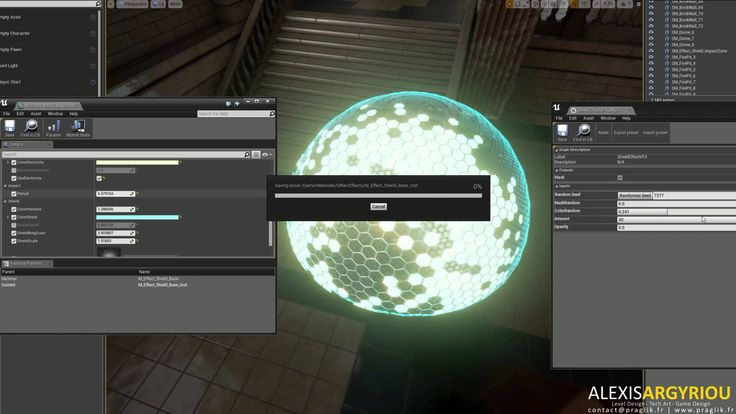Collapse the Impact parameter group

pyautogui.click(x=5, y=186)
